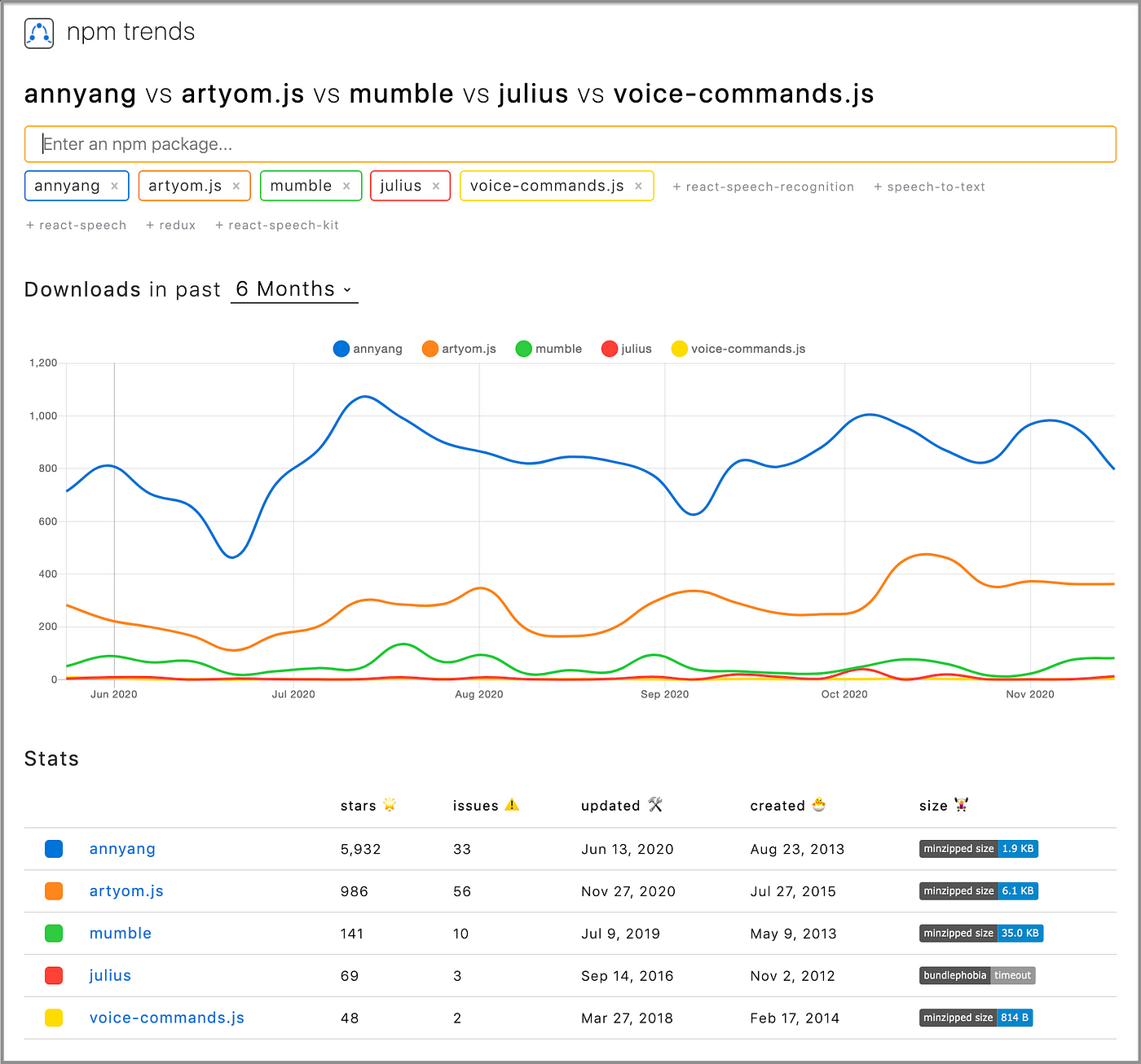Add suggested redux package
Screen dimensions: 1141x1064
tap(170, 225)
